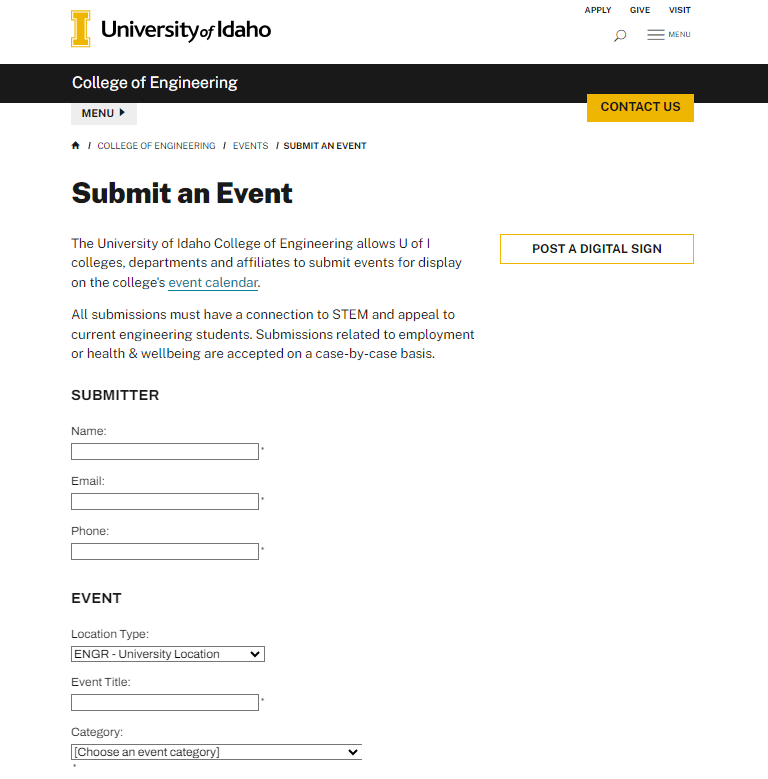Focus the Email input field
The image size is (768, 779).
point(165,502)
